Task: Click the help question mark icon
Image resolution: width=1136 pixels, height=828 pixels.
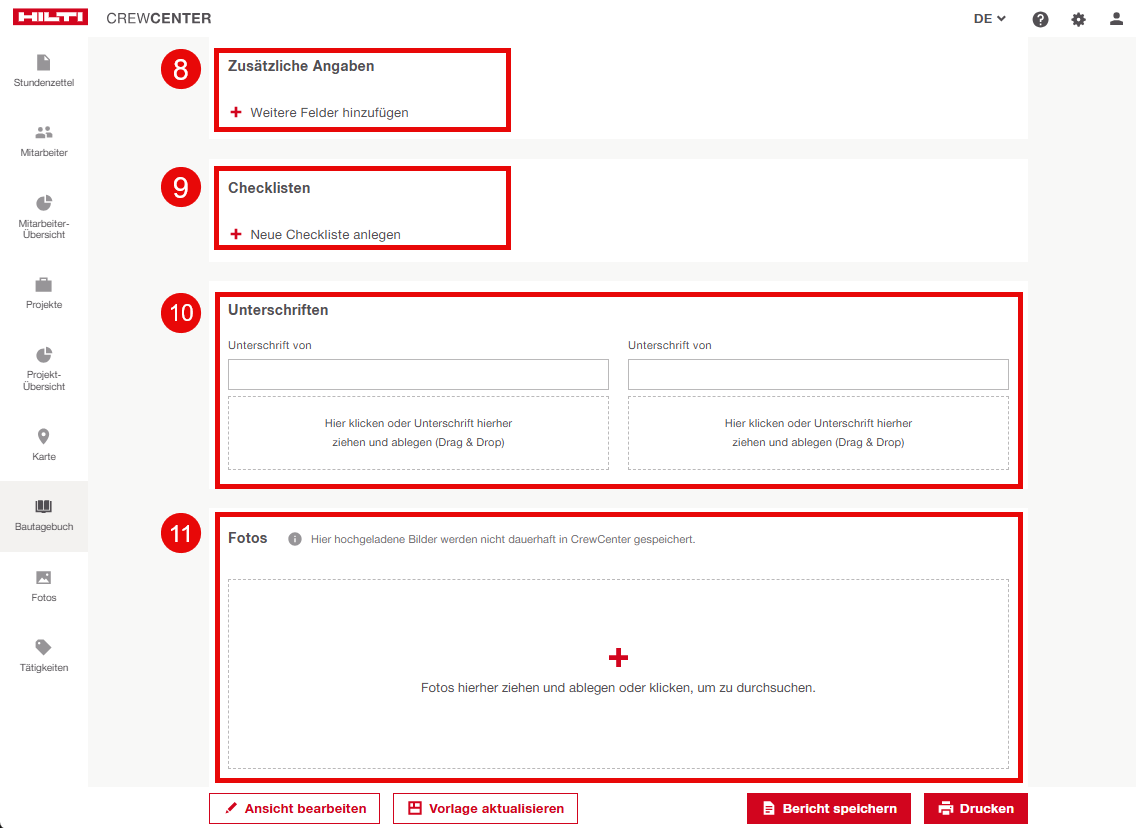Action: (x=1040, y=19)
